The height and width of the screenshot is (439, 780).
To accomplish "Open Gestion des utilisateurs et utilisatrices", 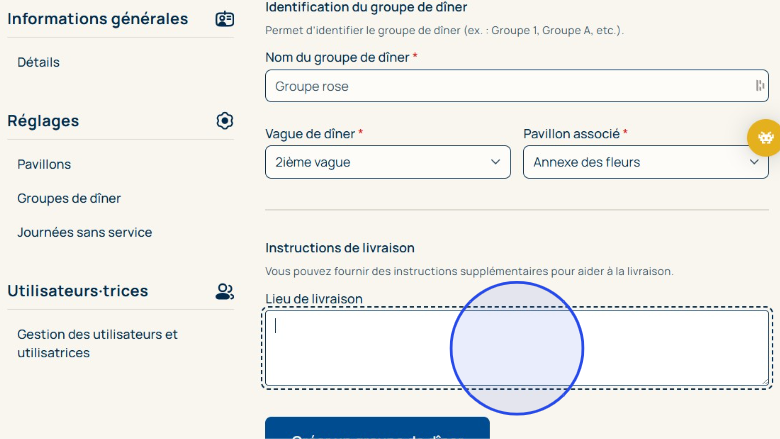I will pyautogui.click(x=97, y=343).
